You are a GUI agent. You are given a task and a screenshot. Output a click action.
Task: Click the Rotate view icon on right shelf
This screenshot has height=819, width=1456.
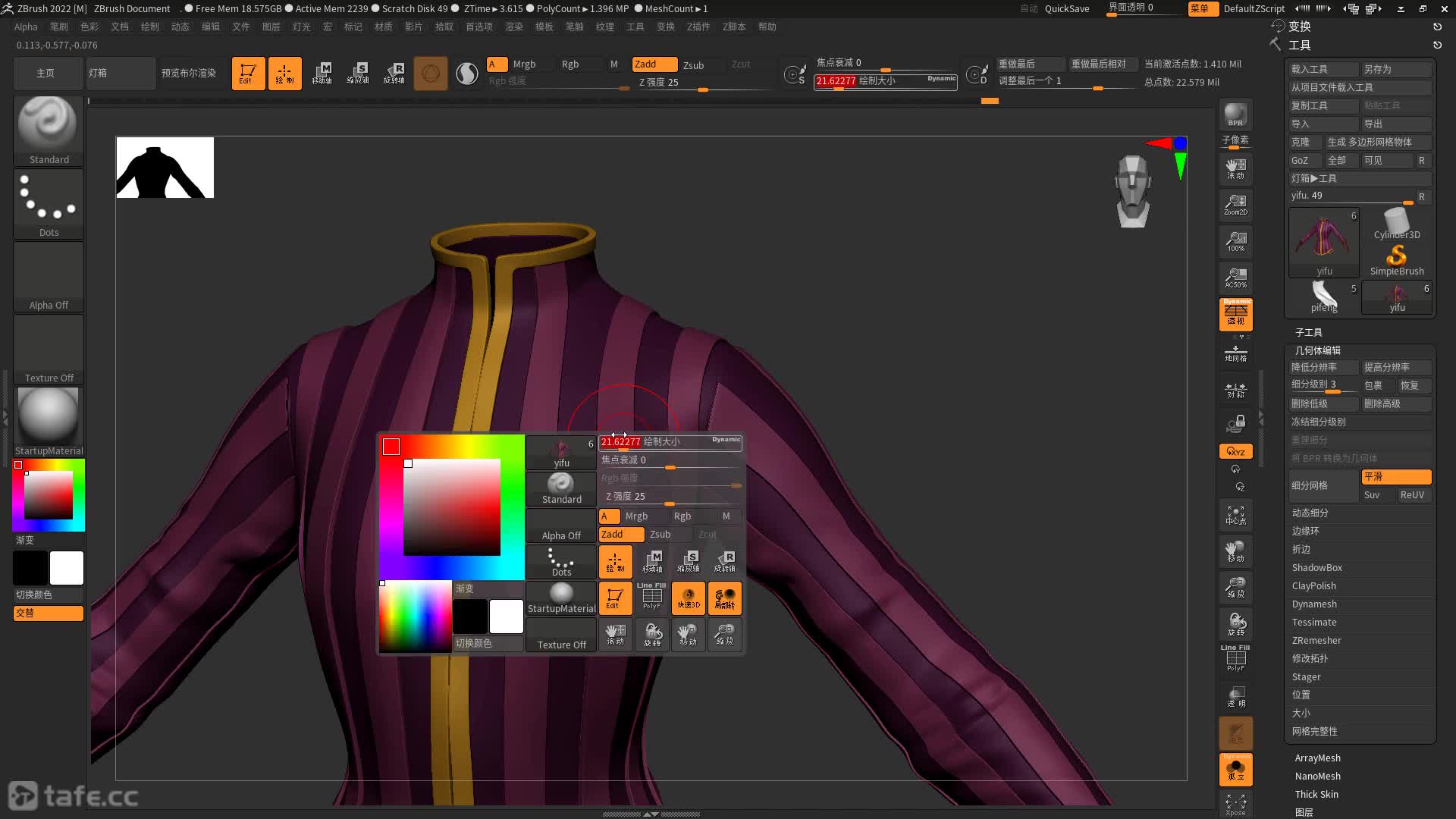[x=1235, y=624]
